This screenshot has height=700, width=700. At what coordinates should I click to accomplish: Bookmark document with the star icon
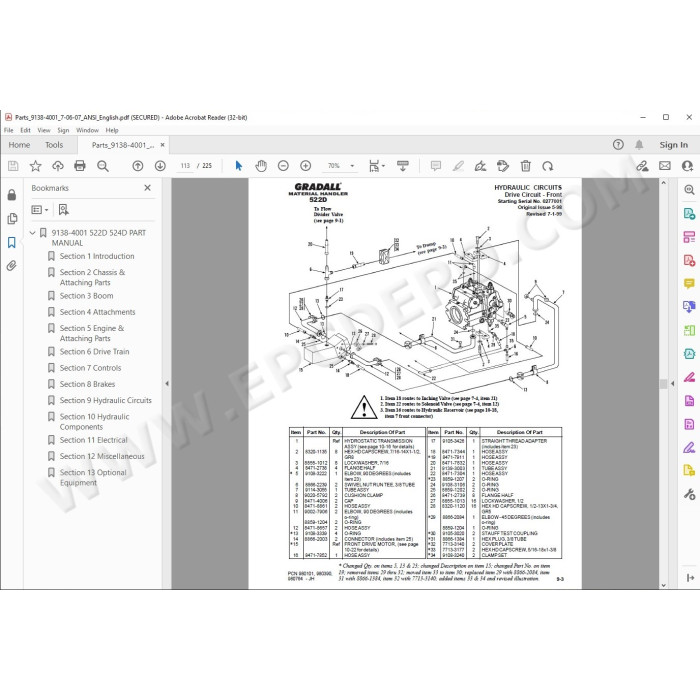pos(36,166)
